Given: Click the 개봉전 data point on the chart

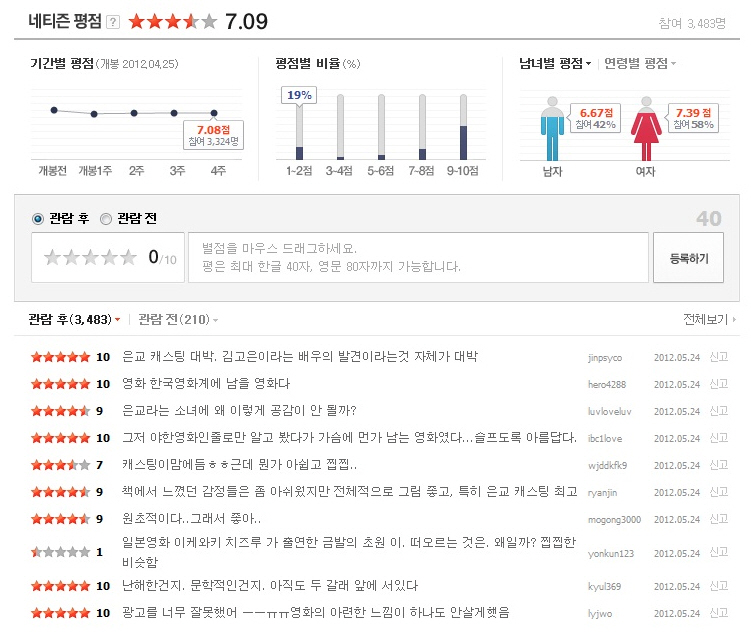Looking at the screenshot, I should pyautogui.click(x=54, y=110).
